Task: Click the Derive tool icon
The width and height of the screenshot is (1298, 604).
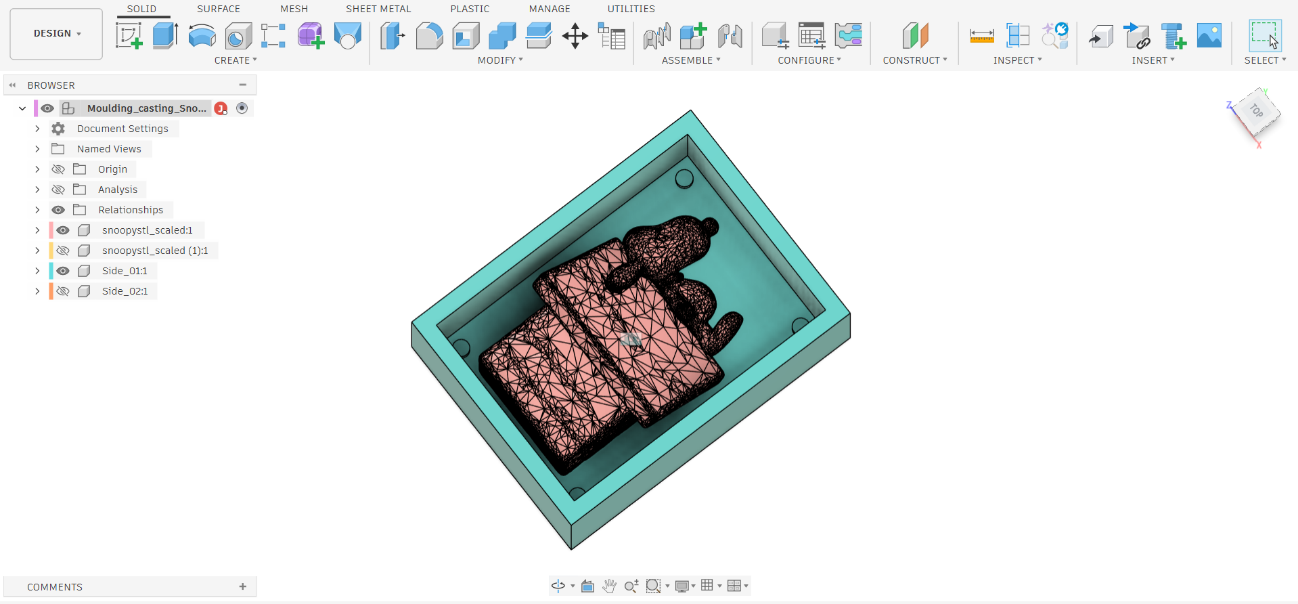Action: point(347,36)
